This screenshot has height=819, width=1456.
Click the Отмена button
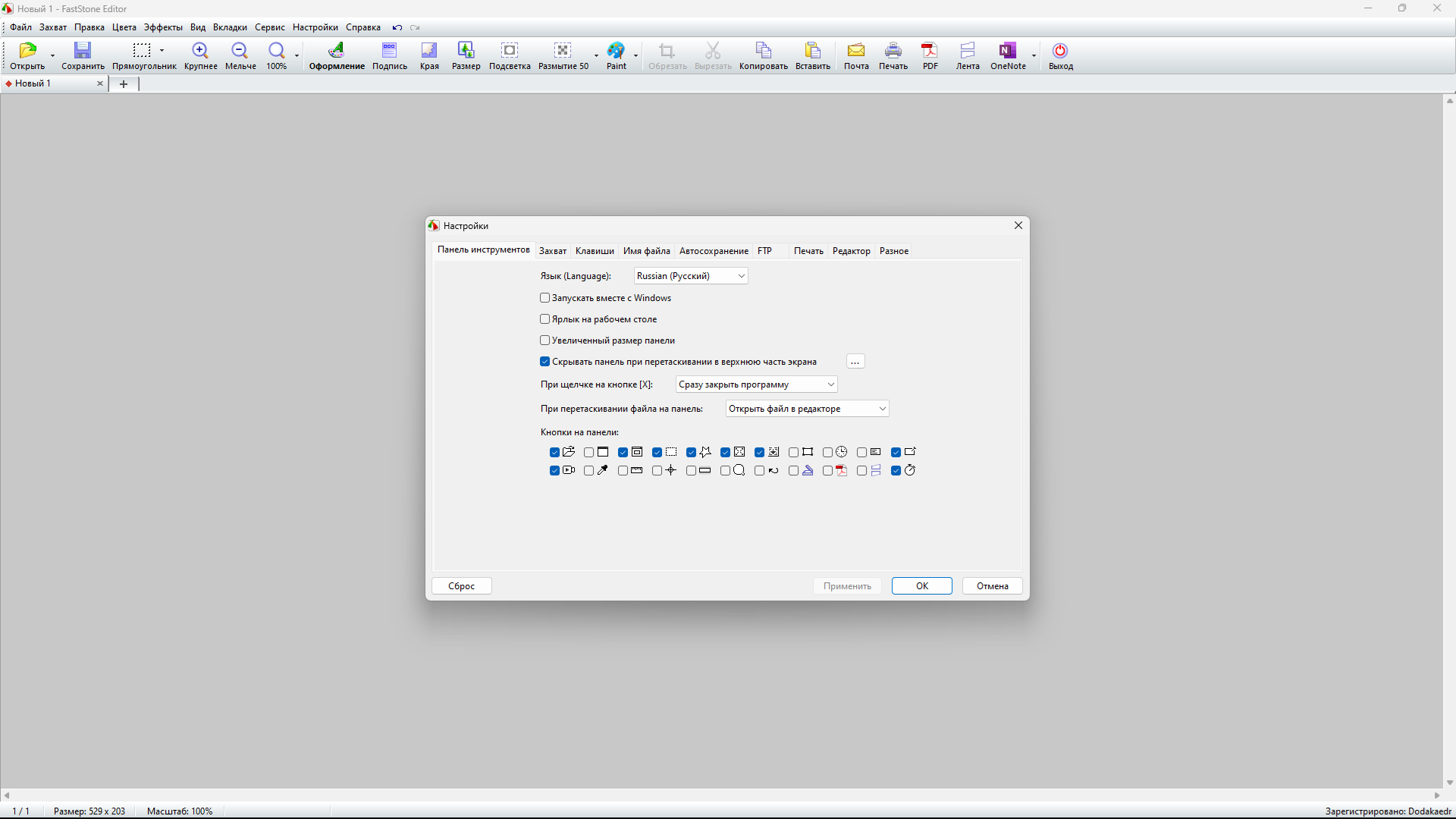pos(992,586)
